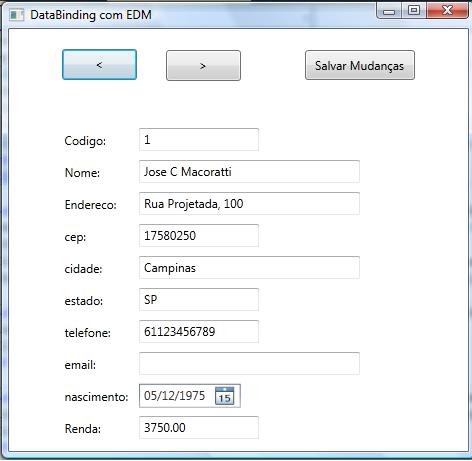Select the nascimento date text 05/12/1975
Viewport: 472px width, 461px height.
pyautogui.click(x=174, y=396)
